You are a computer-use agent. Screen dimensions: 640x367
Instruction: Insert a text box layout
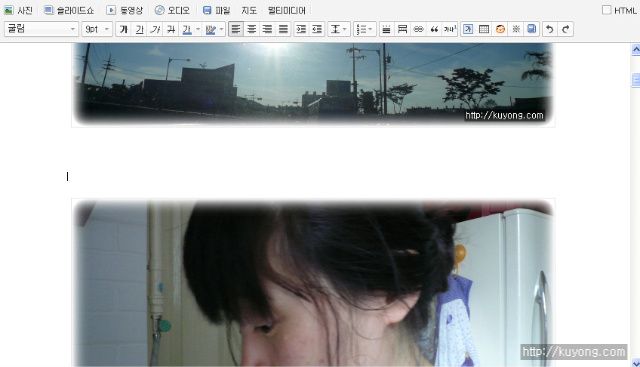point(402,29)
